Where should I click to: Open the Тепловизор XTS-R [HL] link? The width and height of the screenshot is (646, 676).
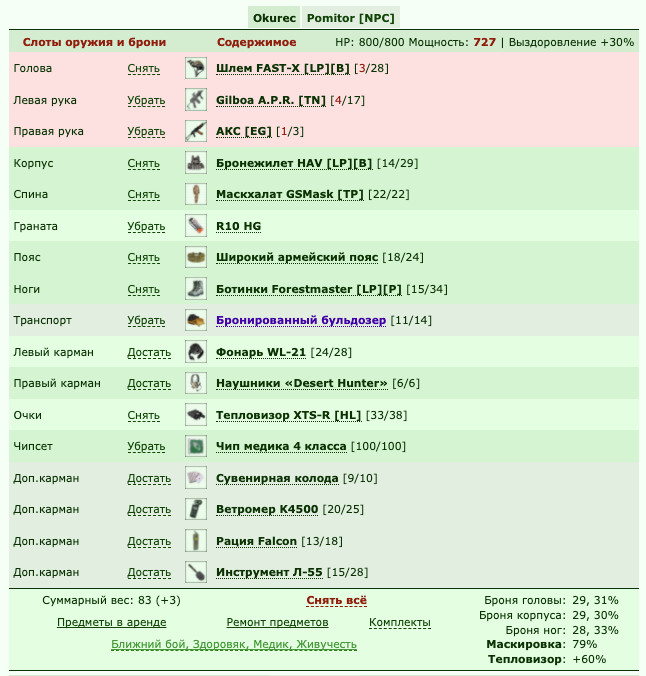[289, 415]
